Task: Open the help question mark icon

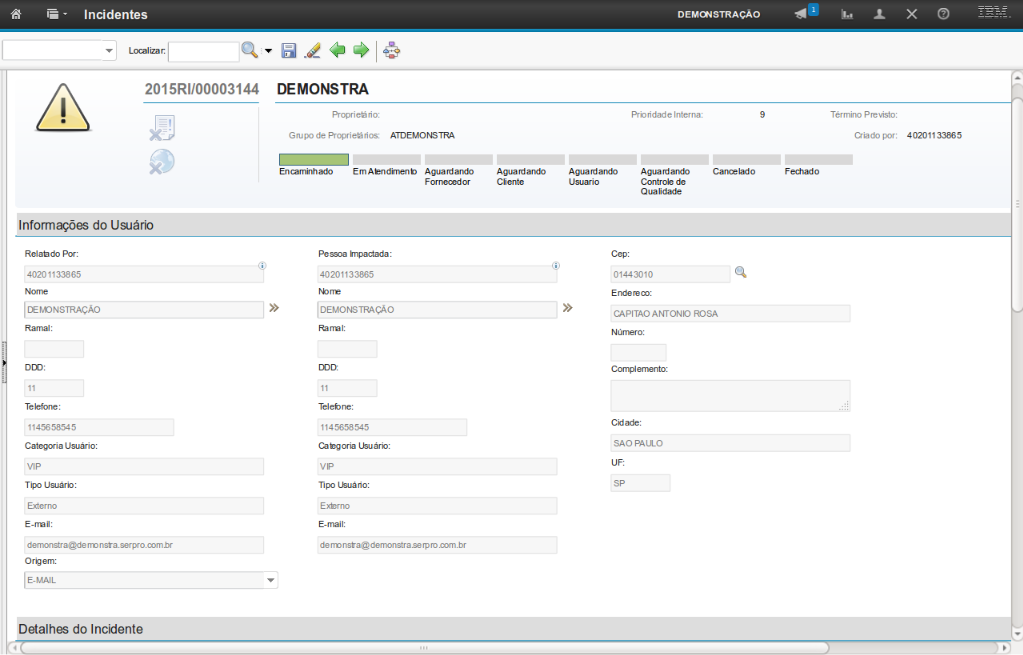Action: (943, 15)
